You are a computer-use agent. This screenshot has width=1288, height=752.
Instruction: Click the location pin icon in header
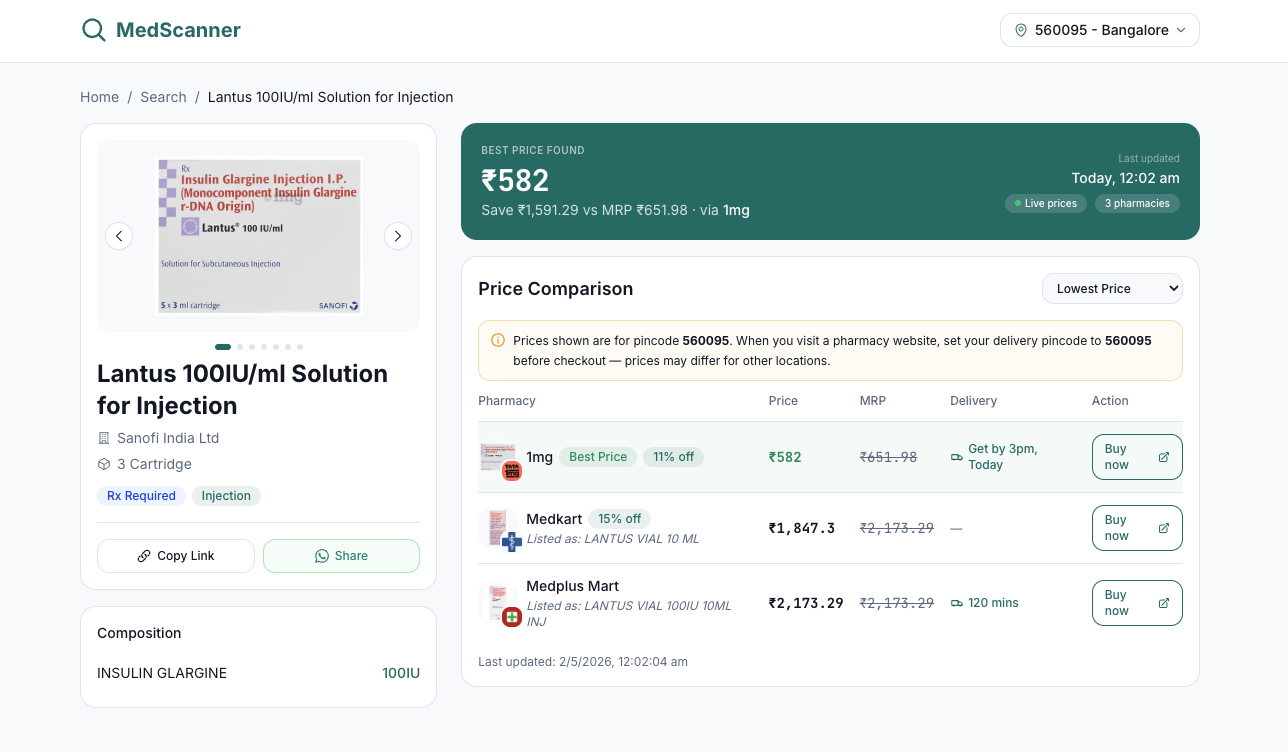(1021, 30)
